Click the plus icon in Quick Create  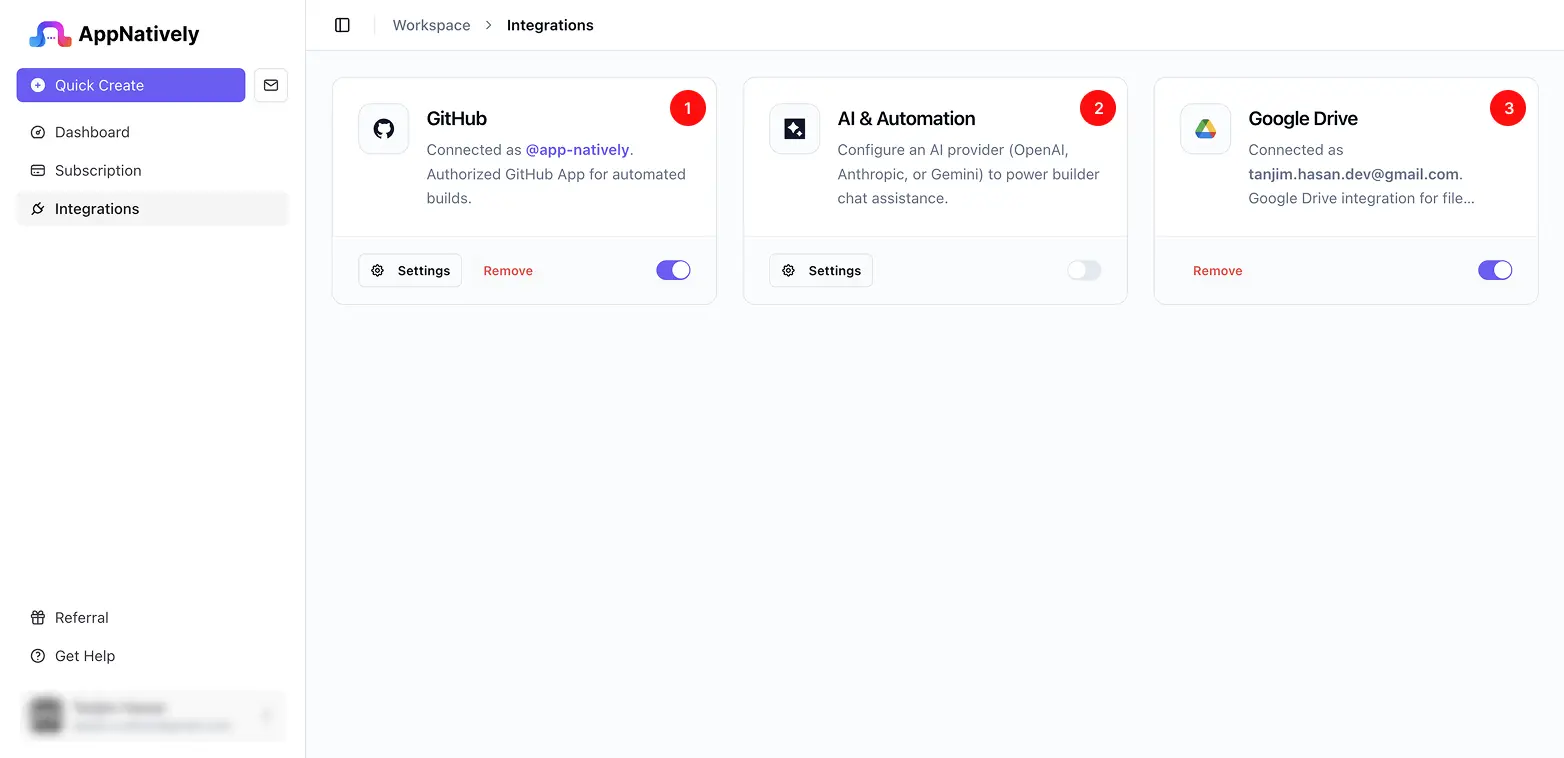[x=38, y=85]
